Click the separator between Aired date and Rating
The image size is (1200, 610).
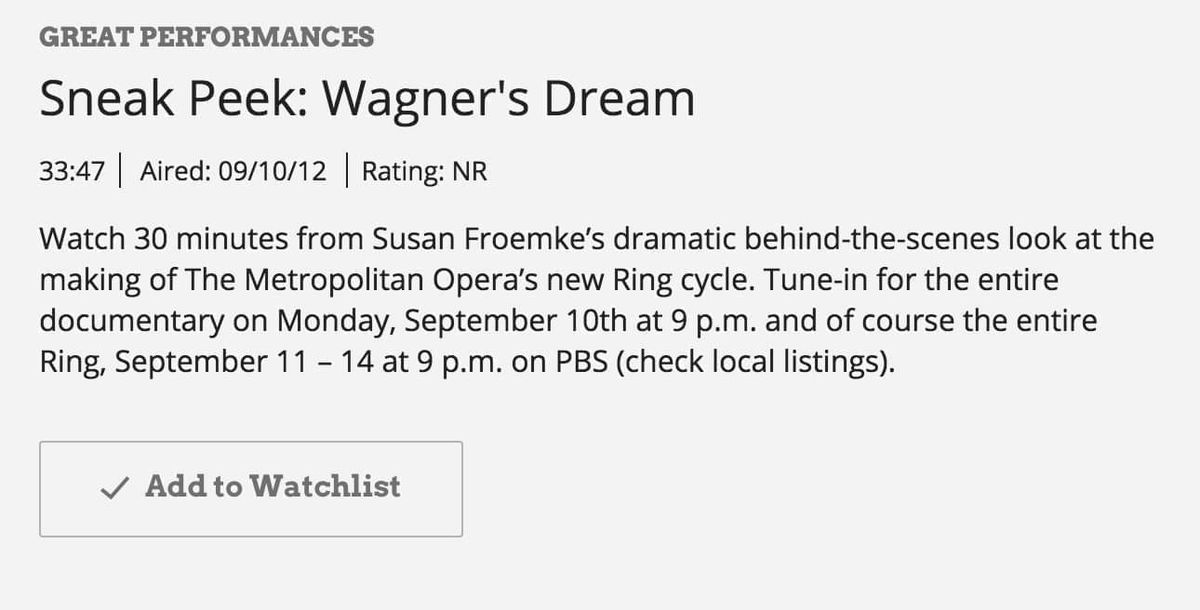(x=347, y=170)
